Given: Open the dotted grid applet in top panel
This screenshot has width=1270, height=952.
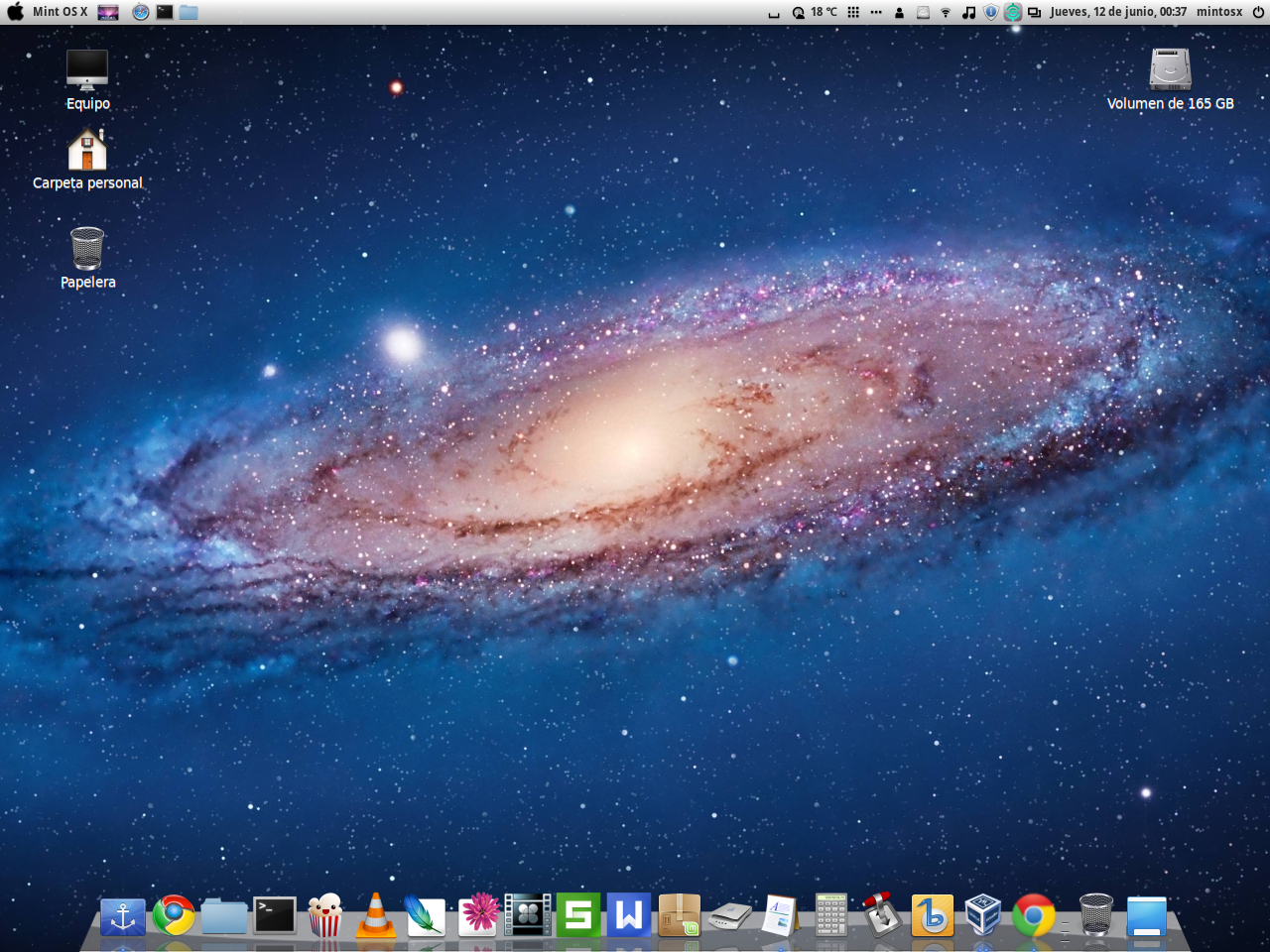Looking at the screenshot, I should [x=853, y=13].
